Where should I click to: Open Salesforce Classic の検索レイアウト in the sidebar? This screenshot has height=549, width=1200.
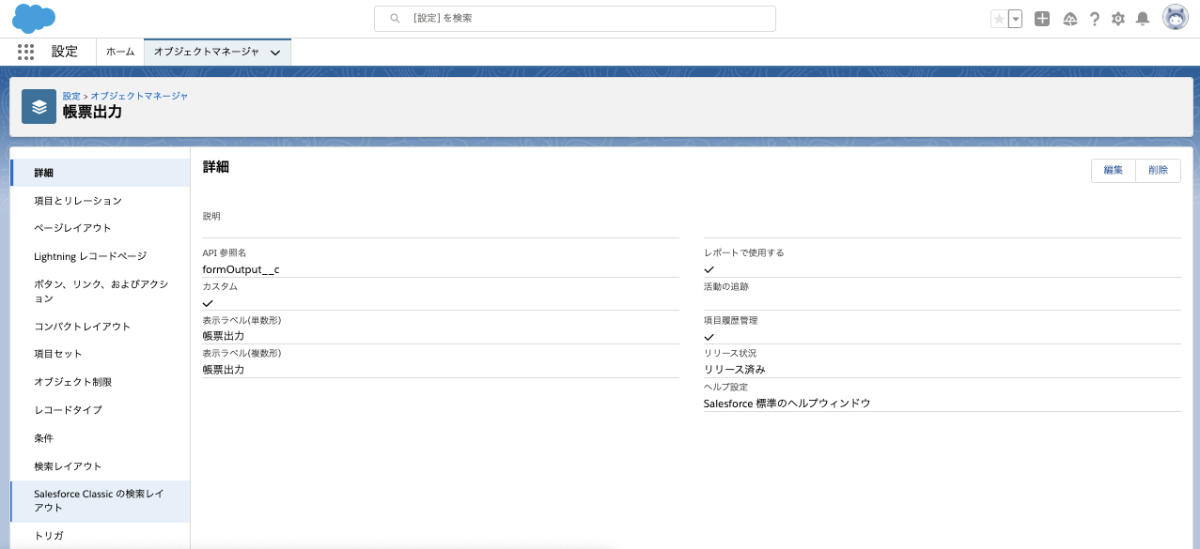pos(100,501)
